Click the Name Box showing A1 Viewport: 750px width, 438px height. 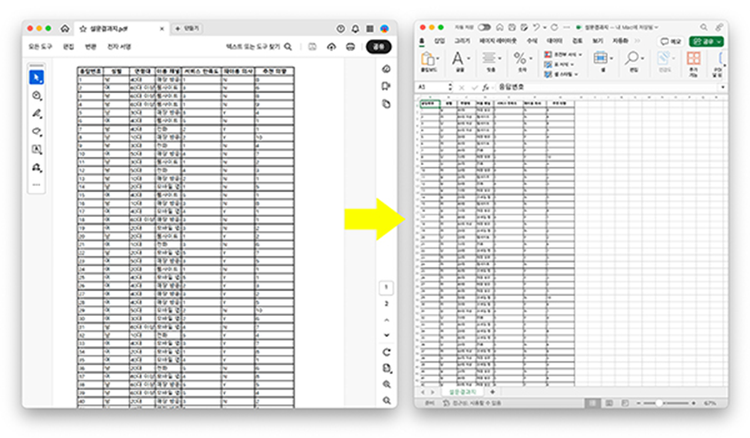433,87
